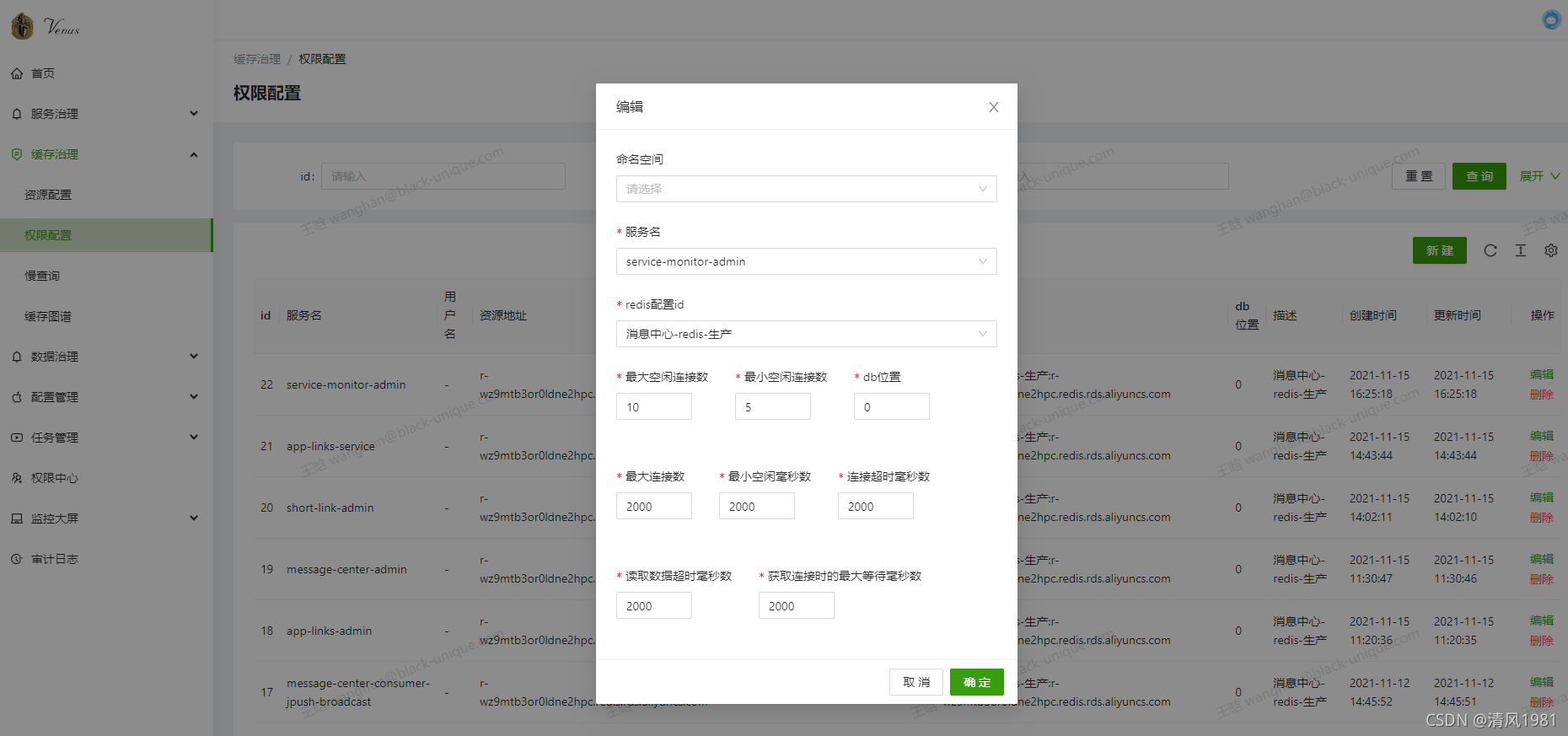Click the 最大空闲连接数 input
The image size is (1568, 736).
click(x=654, y=406)
